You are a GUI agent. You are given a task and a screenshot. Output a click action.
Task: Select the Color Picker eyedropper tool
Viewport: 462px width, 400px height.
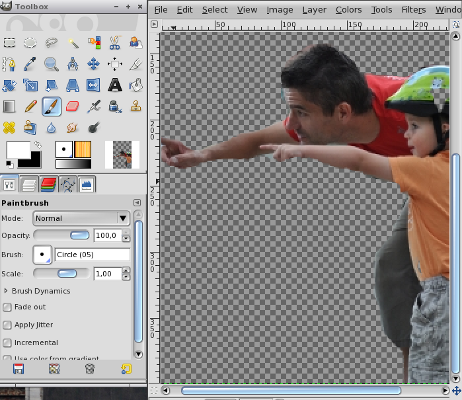(30, 64)
